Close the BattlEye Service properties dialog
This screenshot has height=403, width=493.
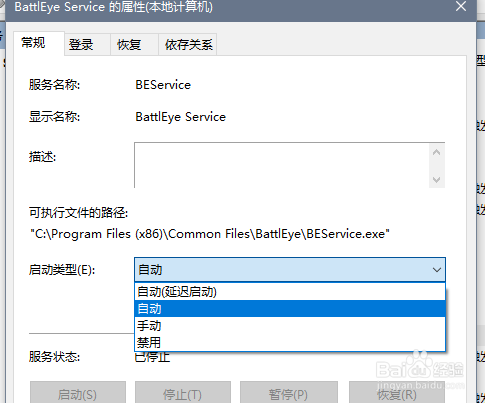click(x=461, y=6)
